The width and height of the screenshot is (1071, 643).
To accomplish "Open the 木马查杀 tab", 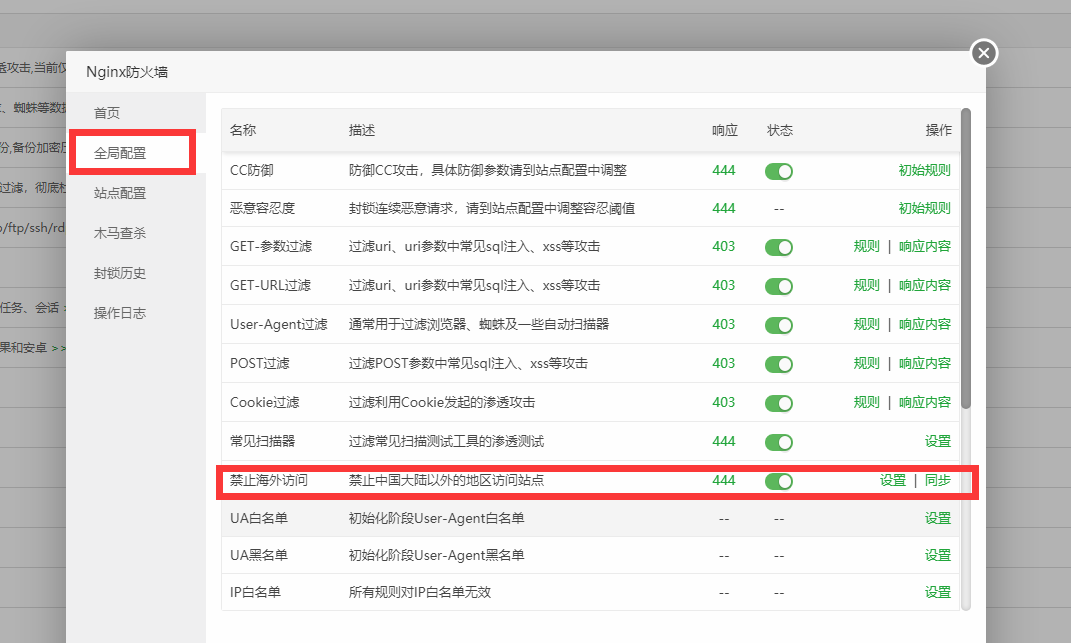I will pyautogui.click(x=120, y=233).
